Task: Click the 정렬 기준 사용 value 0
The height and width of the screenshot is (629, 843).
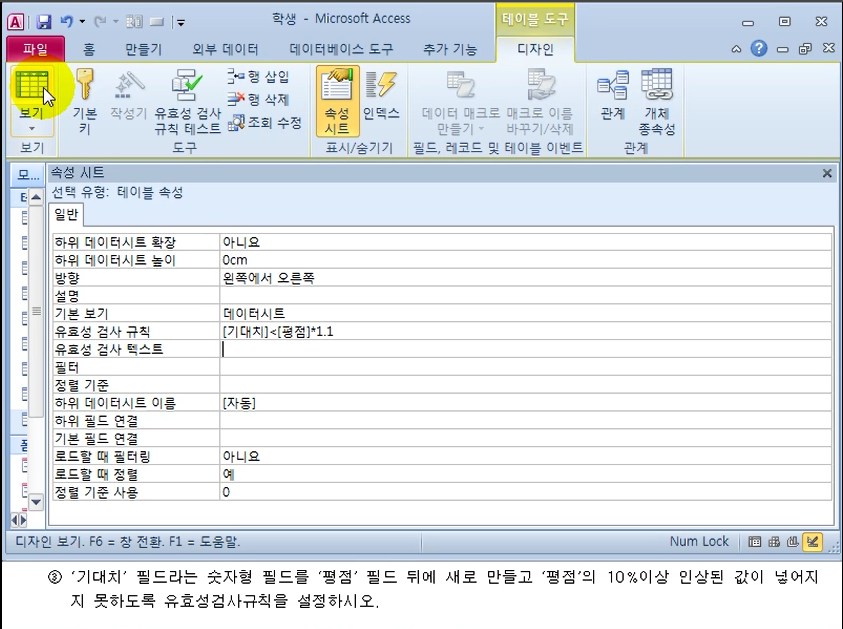Action: pyautogui.click(x=526, y=492)
